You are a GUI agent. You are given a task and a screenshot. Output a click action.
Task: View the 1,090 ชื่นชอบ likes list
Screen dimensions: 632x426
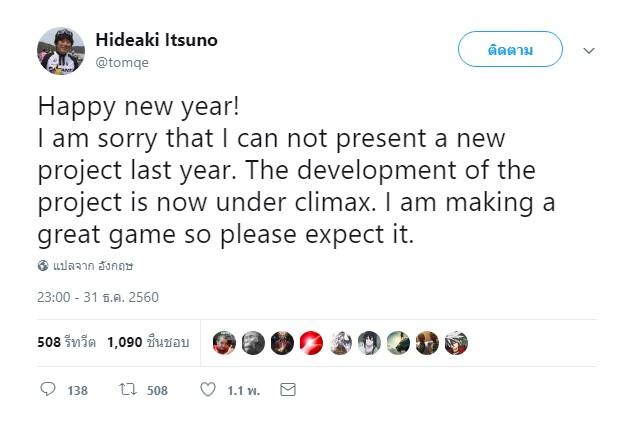pos(149,342)
